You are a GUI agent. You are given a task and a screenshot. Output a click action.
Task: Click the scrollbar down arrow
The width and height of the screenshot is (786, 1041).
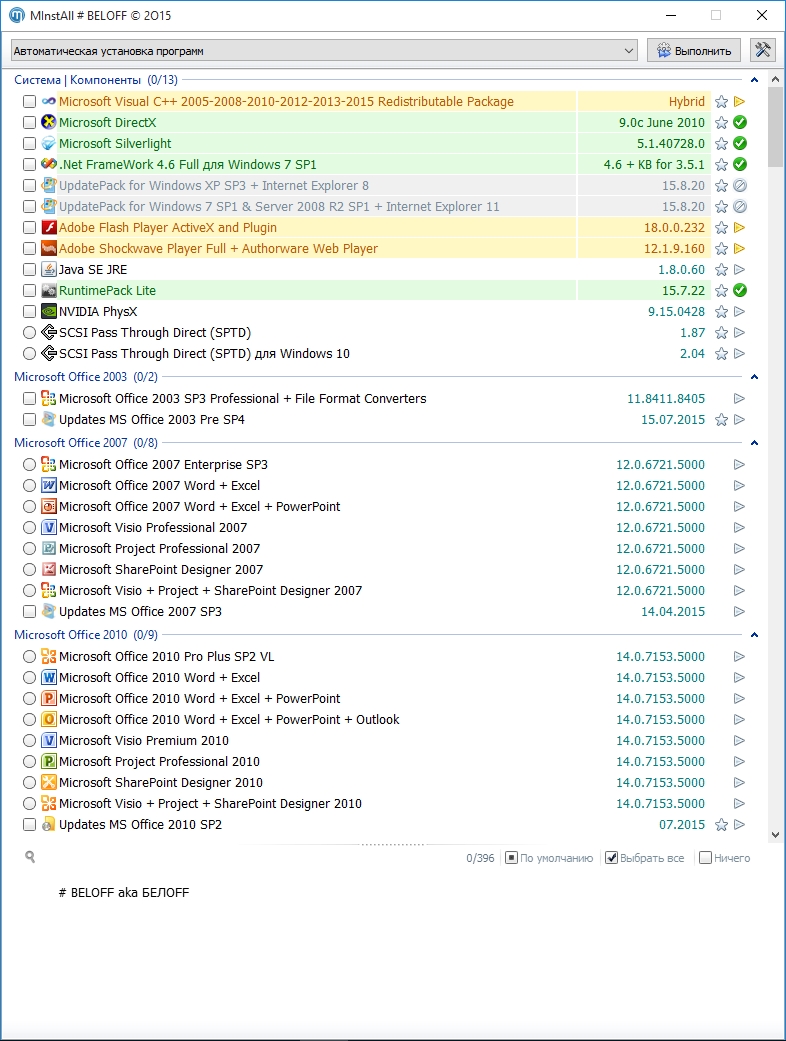click(x=775, y=835)
